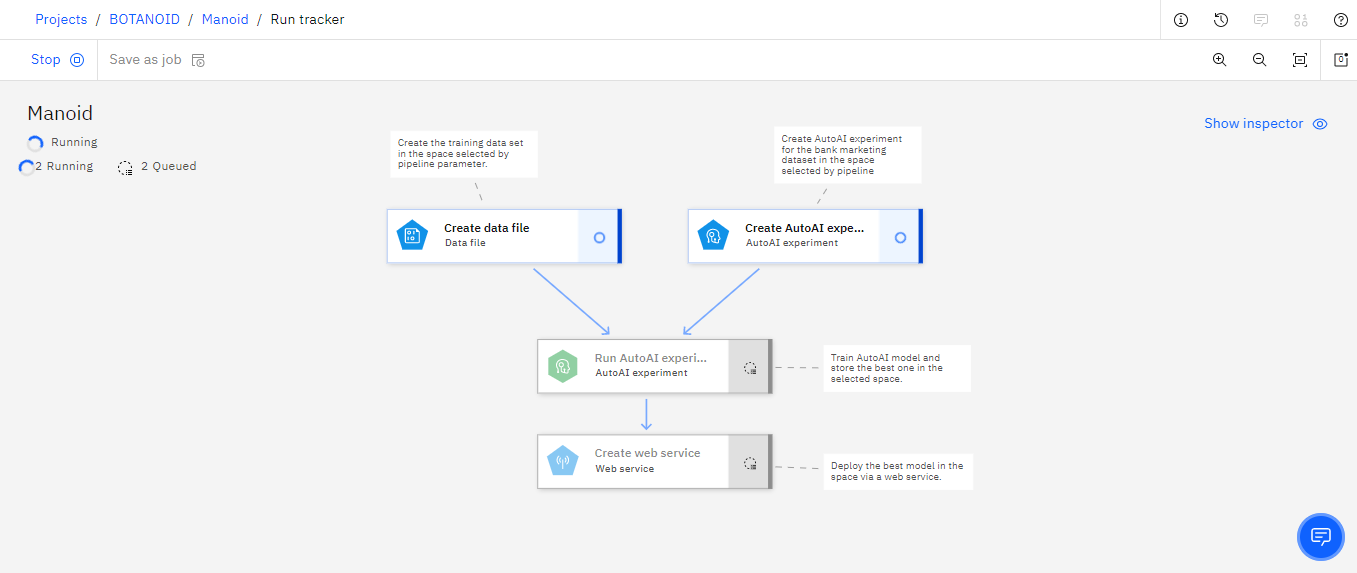Viewport: 1357px width, 573px height.
Task: Open run history clock icon
Action: coord(1221,20)
